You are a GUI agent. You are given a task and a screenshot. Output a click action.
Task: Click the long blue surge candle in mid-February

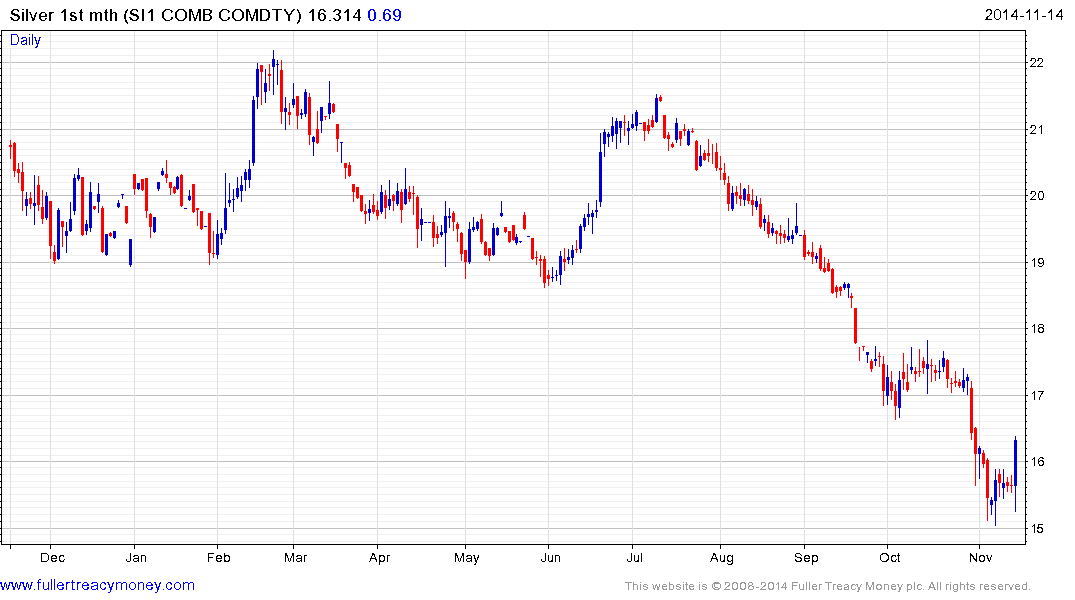tap(254, 132)
